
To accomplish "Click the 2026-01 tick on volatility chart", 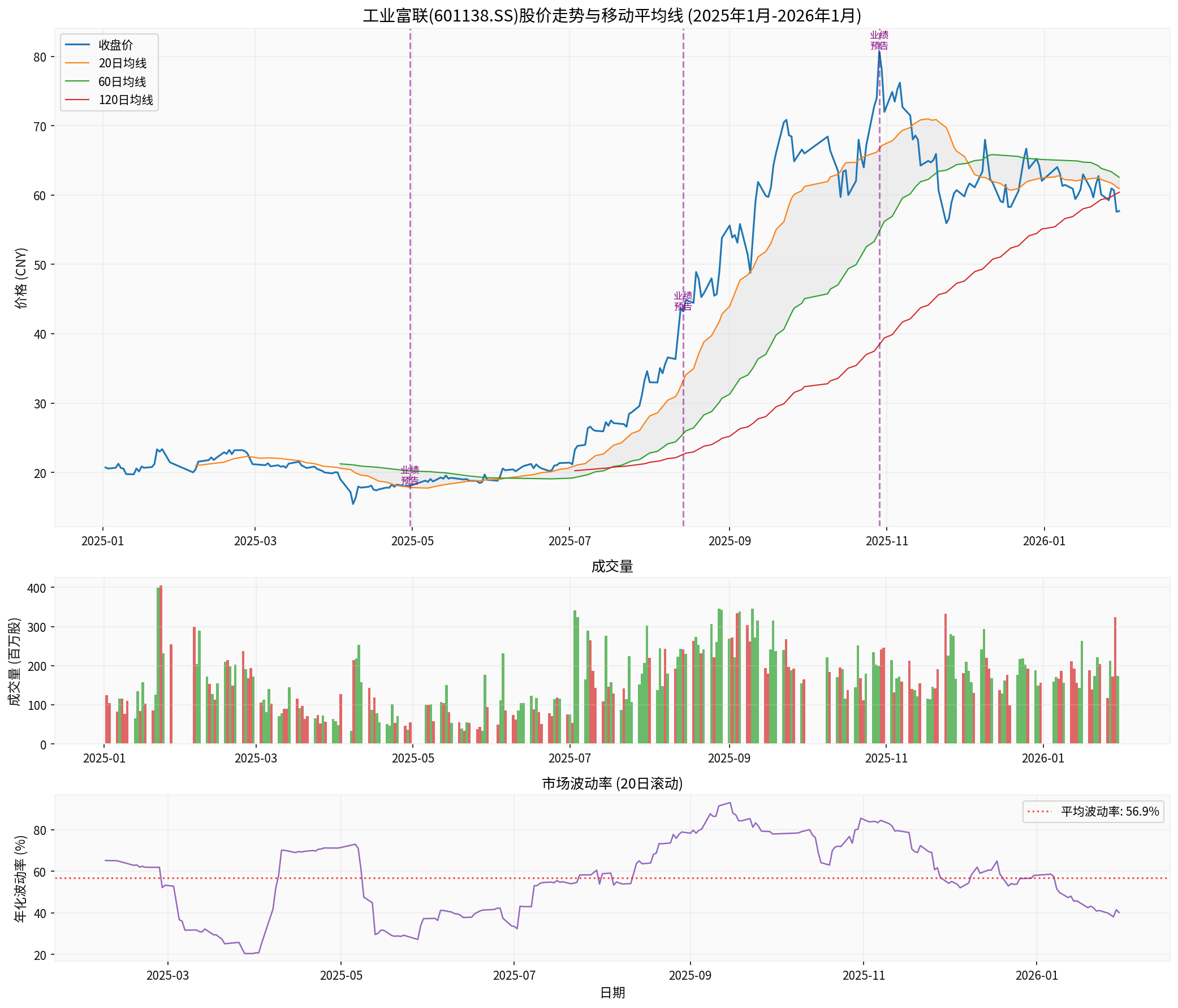I will tap(1037, 976).
